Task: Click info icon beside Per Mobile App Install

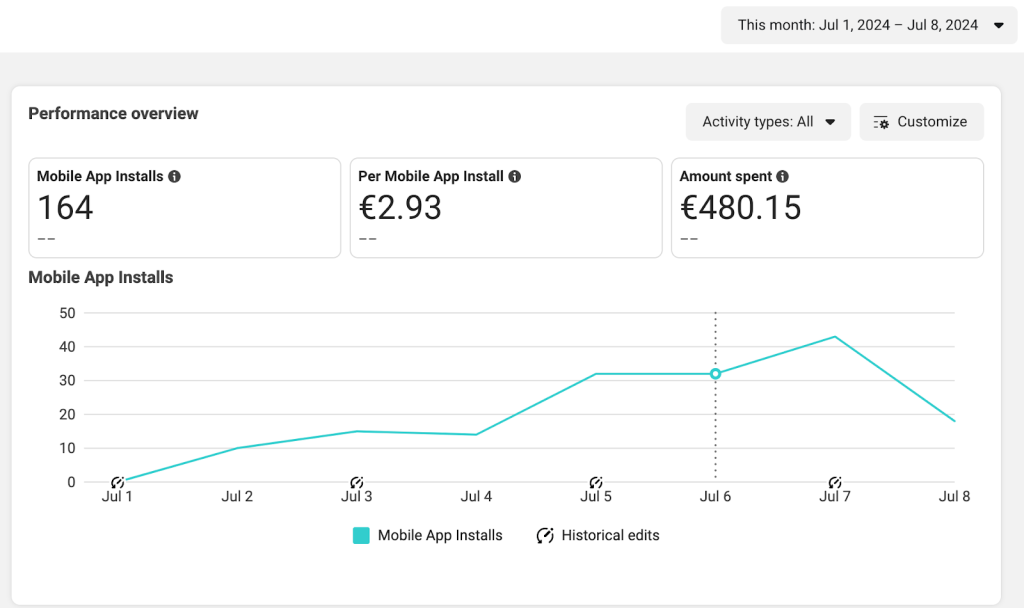Action: (x=515, y=177)
